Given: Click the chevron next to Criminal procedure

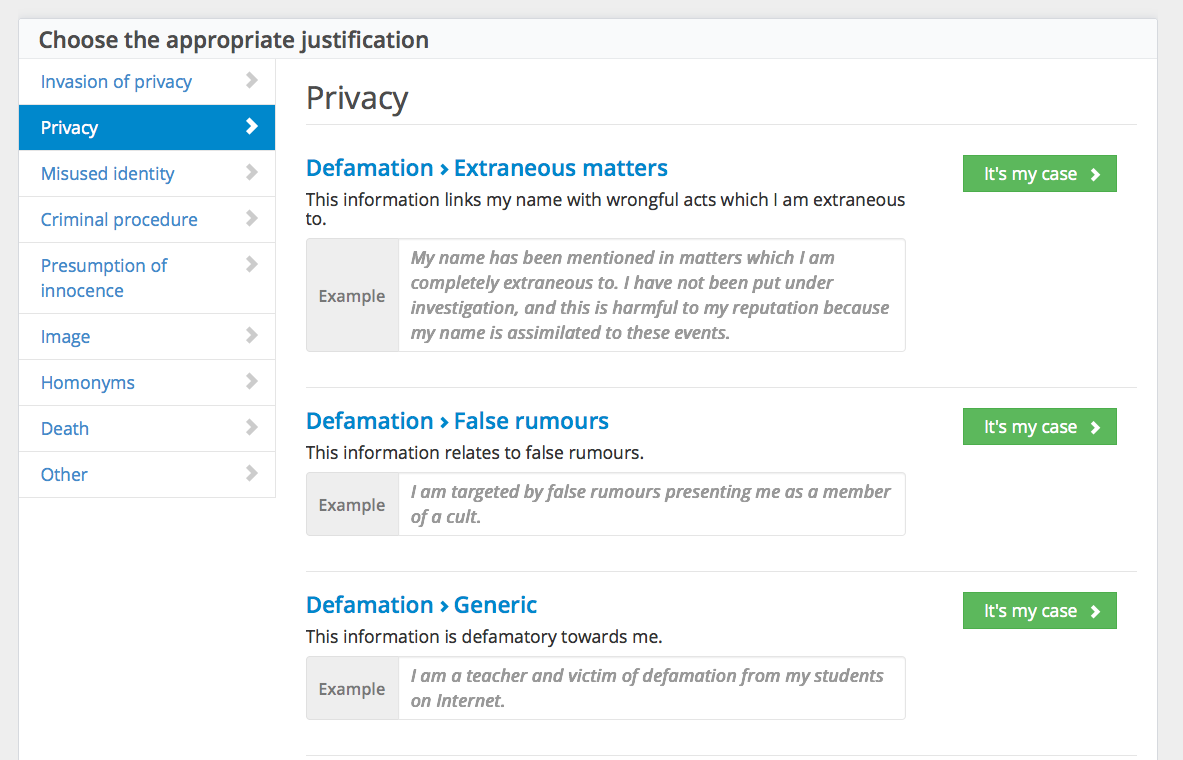Looking at the screenshot, I should pos(251,219).
